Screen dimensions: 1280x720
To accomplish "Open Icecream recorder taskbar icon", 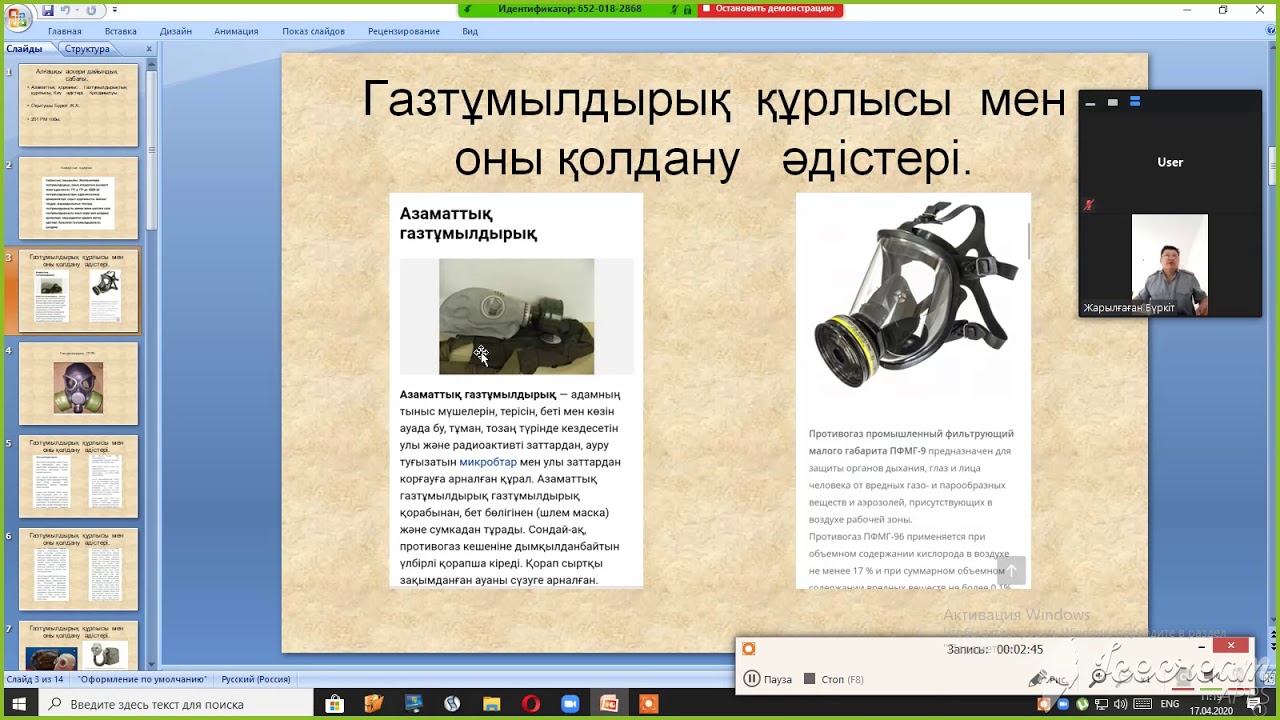I will (x=648, y=704).
